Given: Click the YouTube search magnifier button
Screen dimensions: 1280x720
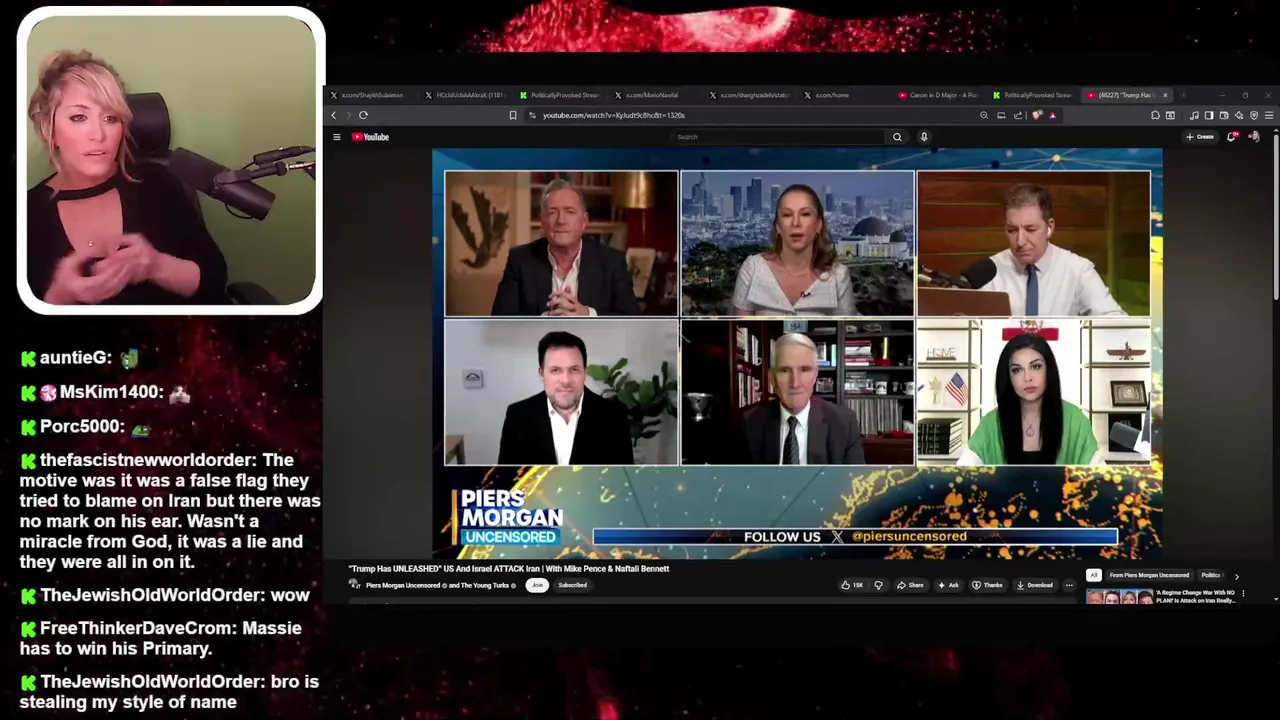Looking at the screenshot, I should coord(897,137).
